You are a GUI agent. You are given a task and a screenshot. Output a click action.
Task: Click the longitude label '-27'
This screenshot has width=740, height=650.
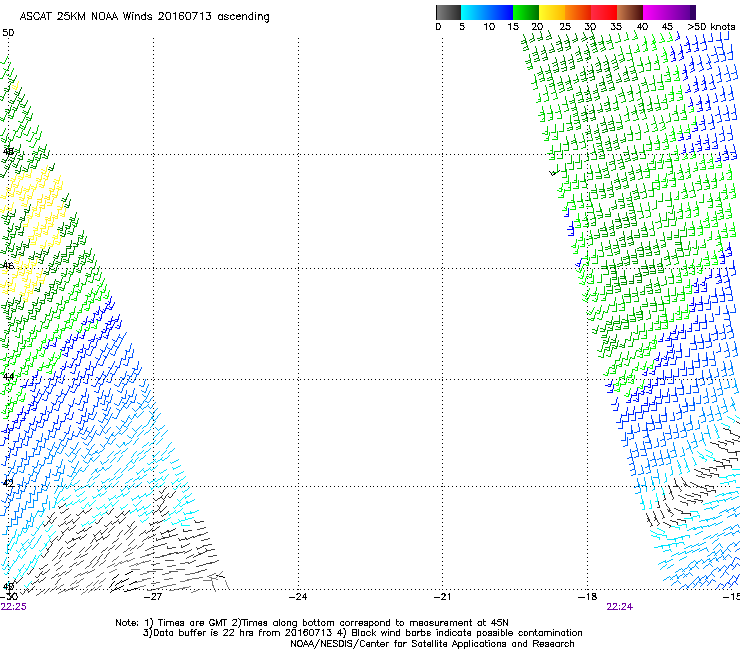pos(153,597)
